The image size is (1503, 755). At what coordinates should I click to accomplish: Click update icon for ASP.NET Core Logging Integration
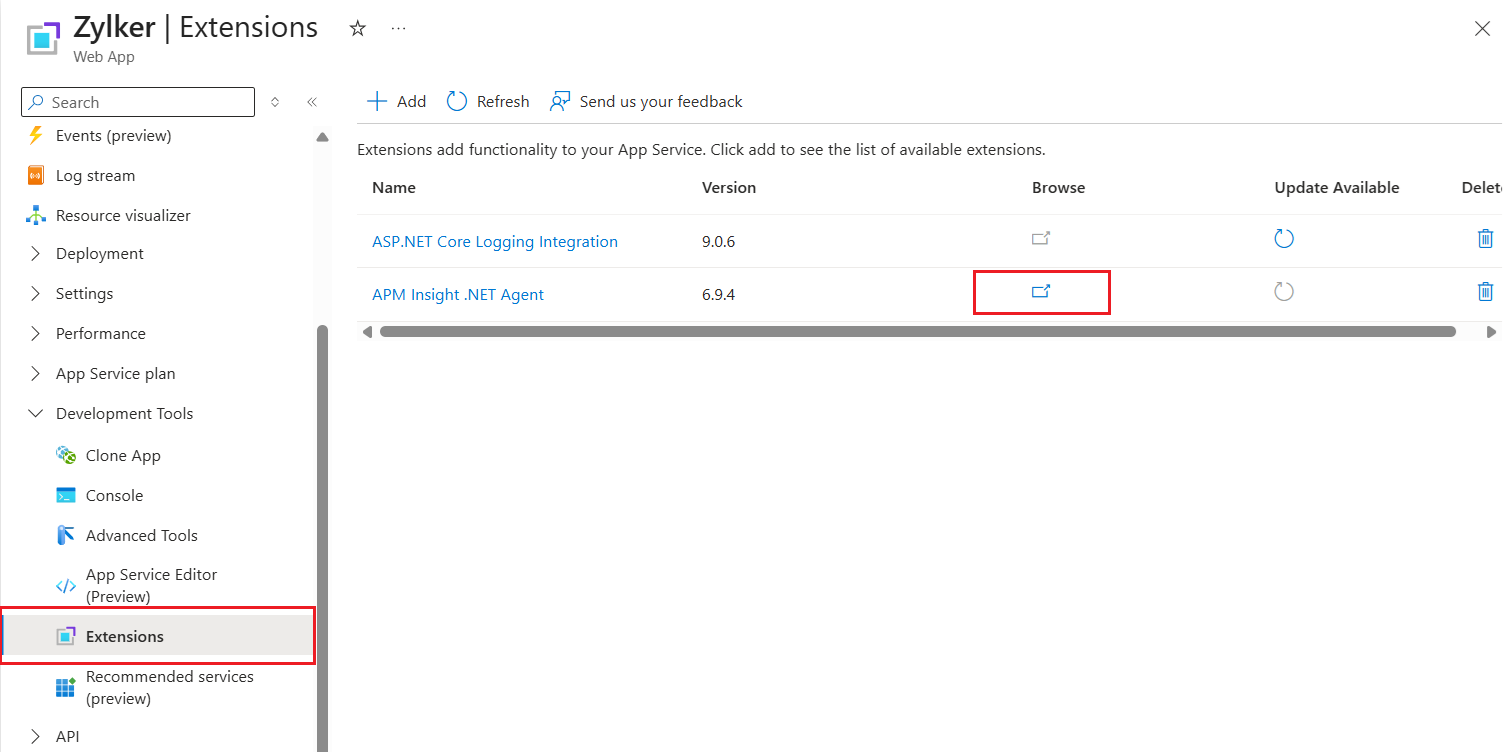pos(1284,239)
